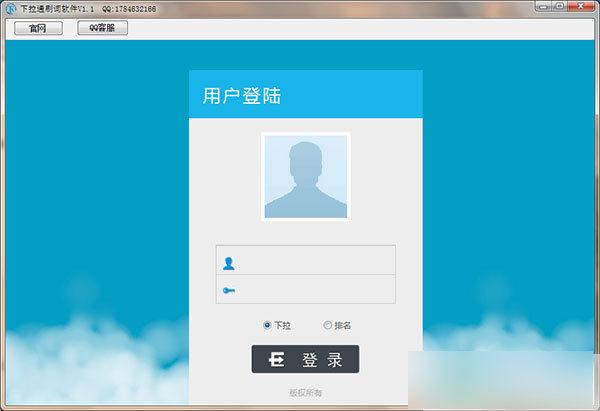This screenshot has height=411, width=600.
Task: Click the 版权所有 copyright link
Action: coord(305,393)
